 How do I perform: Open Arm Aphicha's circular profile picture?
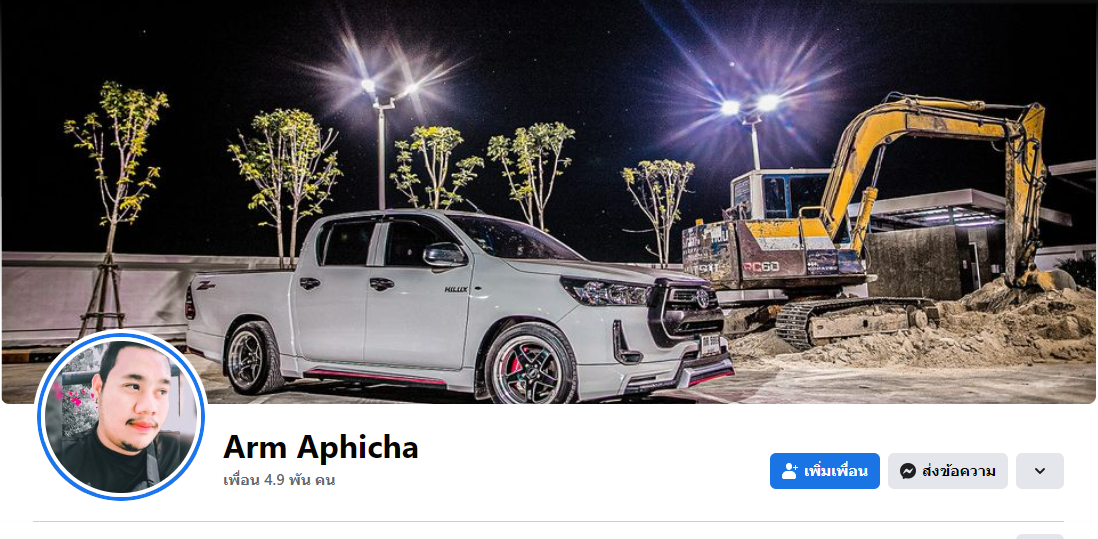[x=120, y=416]
